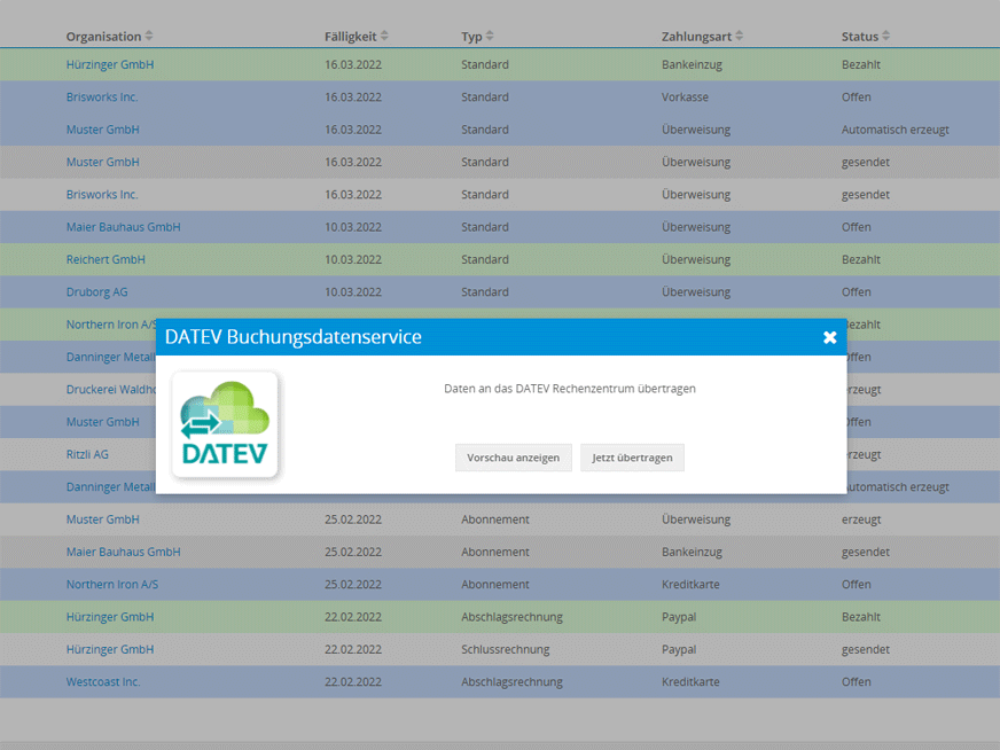Viewport: 1000px width, 750px height.
Task: Sort by Zahlungsart column arrows
Action: [x=739, y=37]
